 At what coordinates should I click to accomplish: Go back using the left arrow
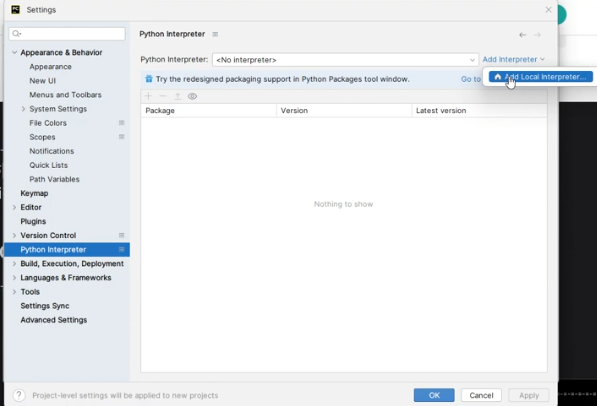[522, 35]
